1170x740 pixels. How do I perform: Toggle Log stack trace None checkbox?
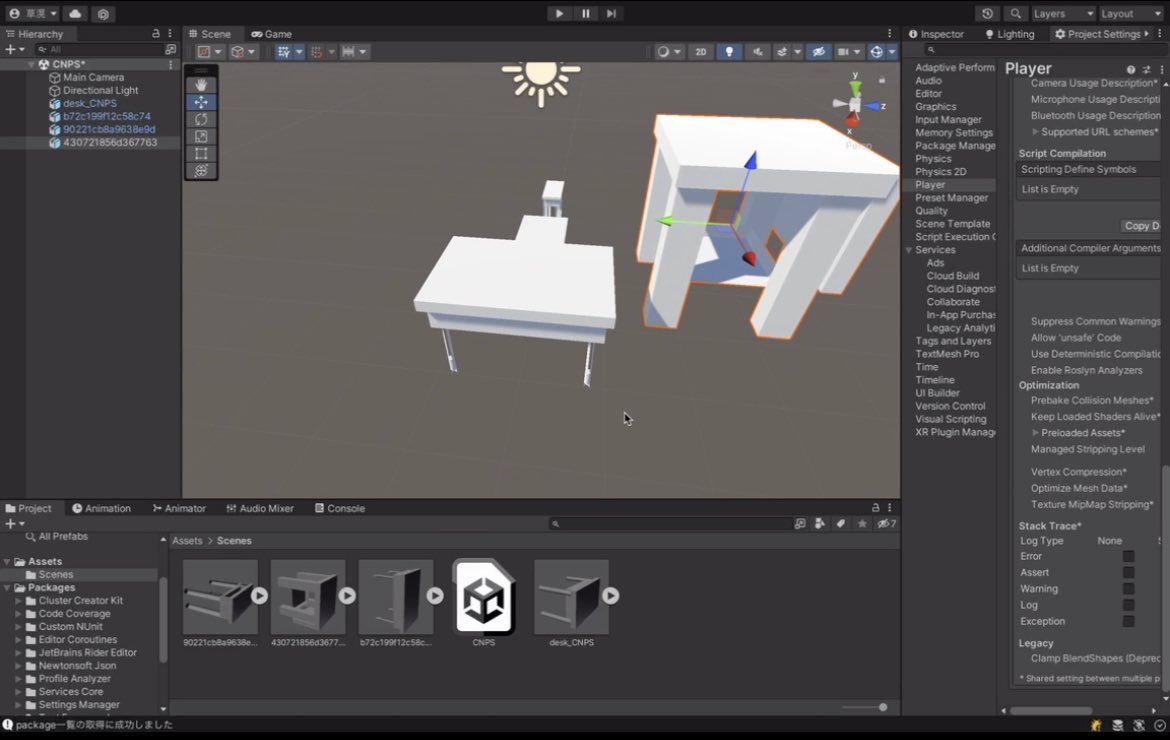pyautogui.click(x=1128, y=605)
